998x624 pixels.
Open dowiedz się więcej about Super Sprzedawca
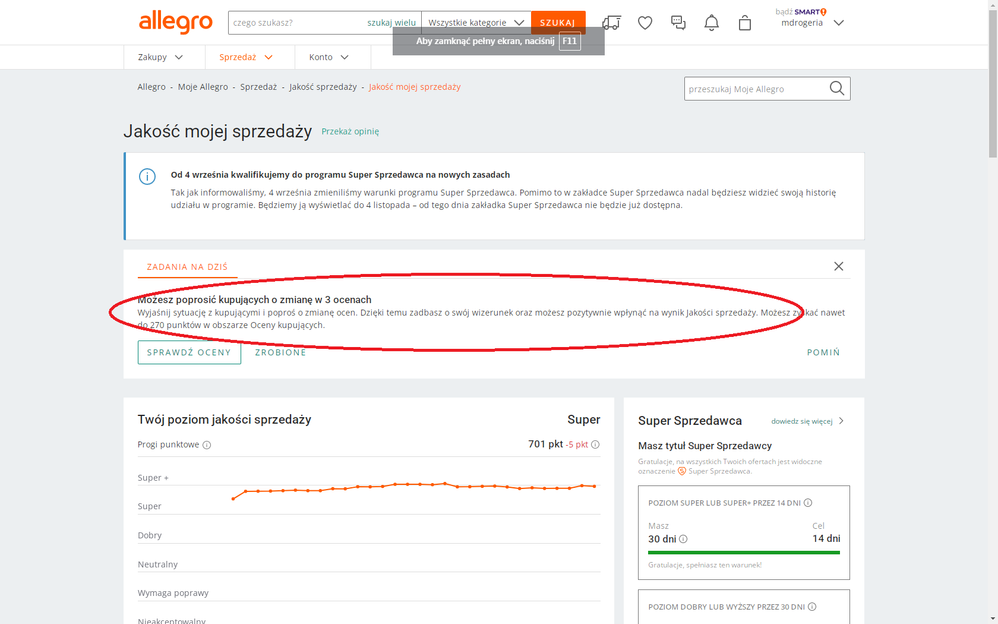click(x=802, y=421)
